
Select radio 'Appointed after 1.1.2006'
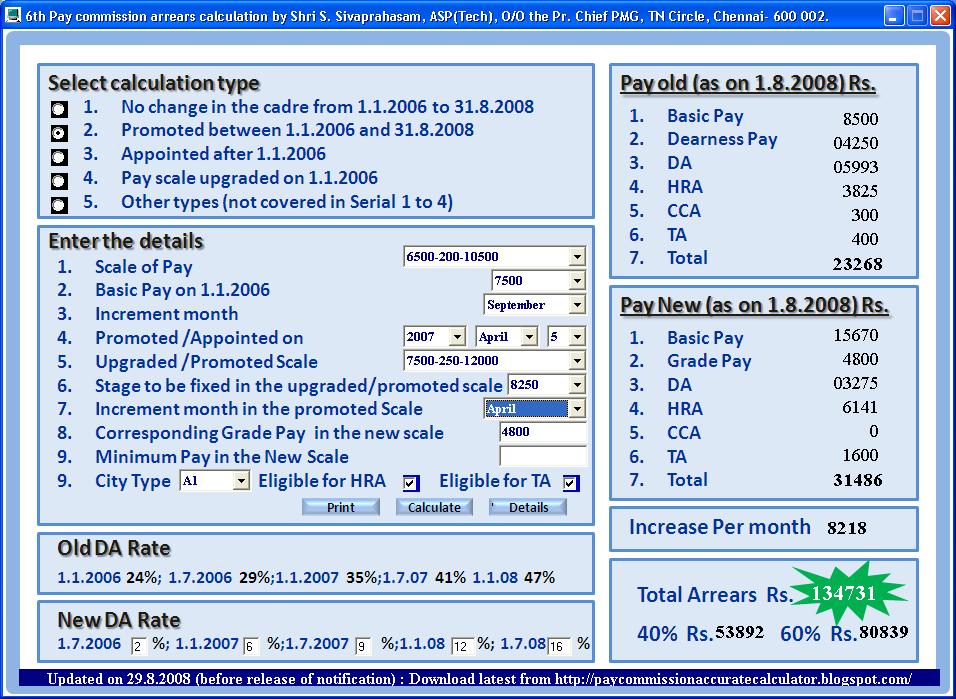point(59,157)
